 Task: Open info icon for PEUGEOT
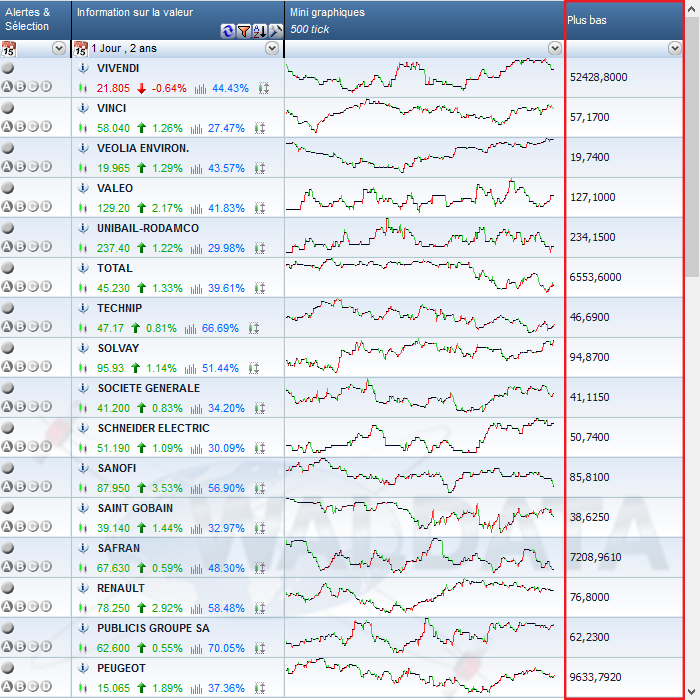83,668
